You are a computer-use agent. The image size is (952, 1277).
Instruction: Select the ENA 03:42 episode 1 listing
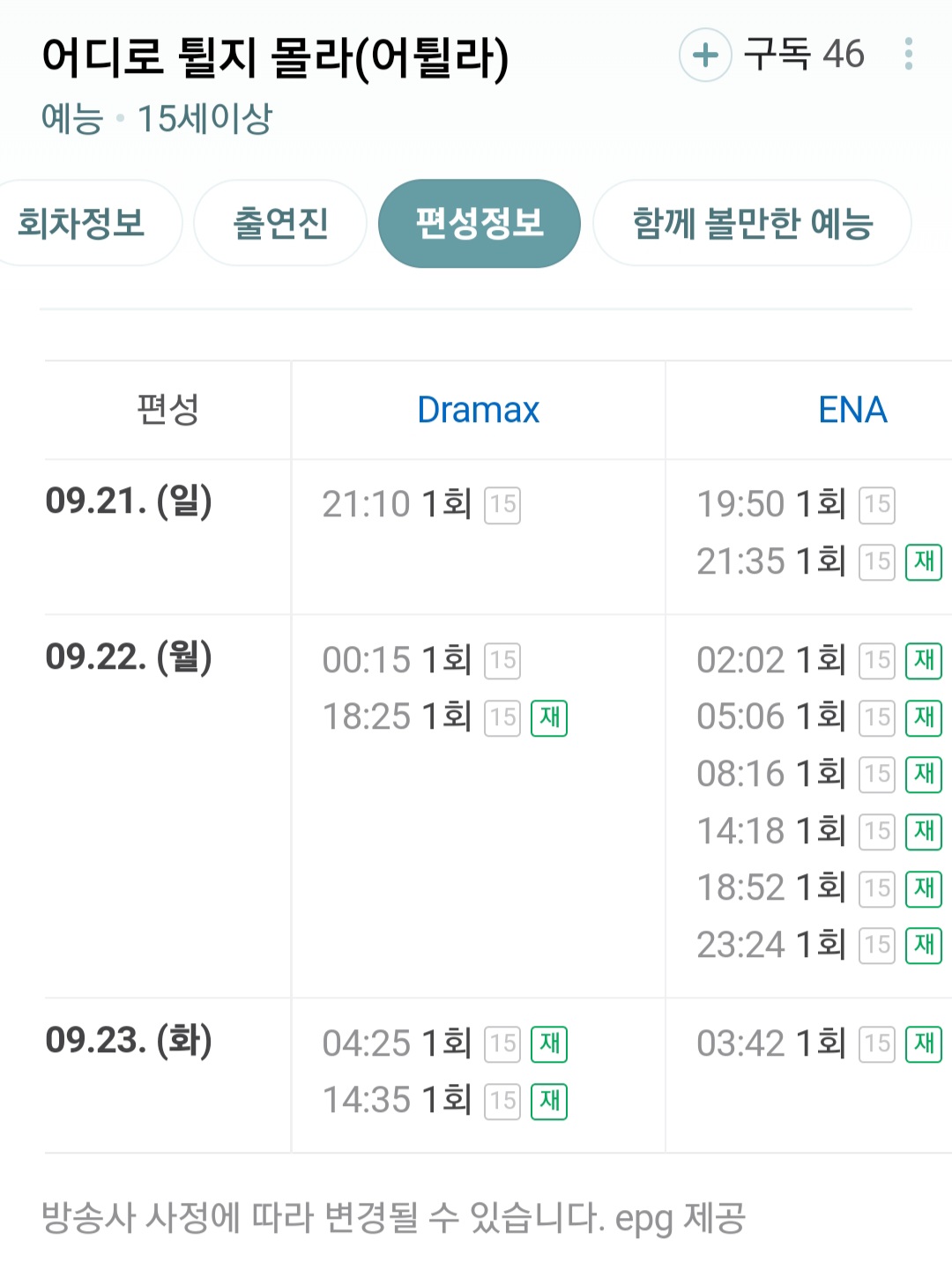(x=771, y=1043)
